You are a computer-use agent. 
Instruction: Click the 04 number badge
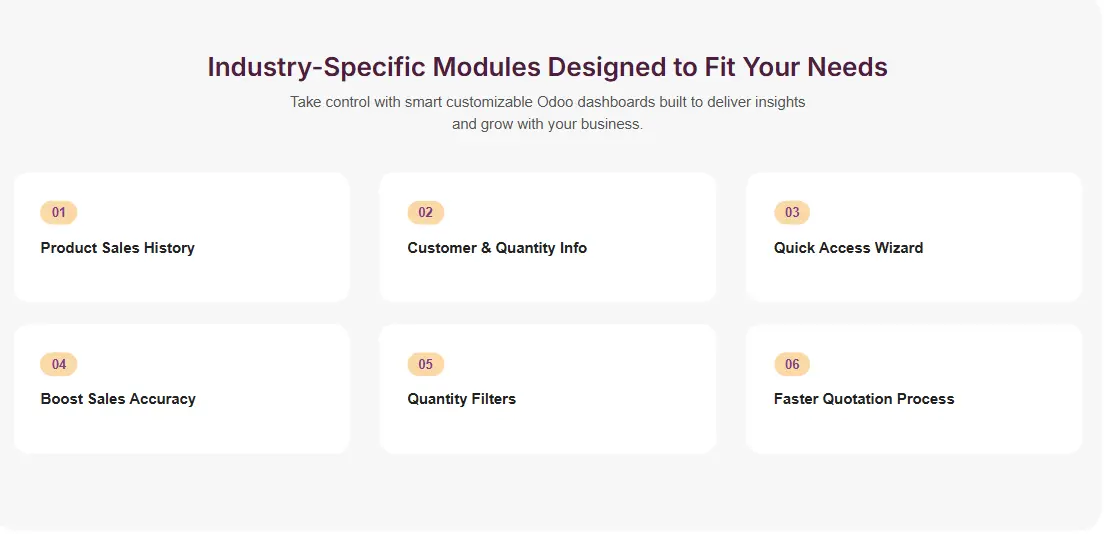[x=59, y=364]
